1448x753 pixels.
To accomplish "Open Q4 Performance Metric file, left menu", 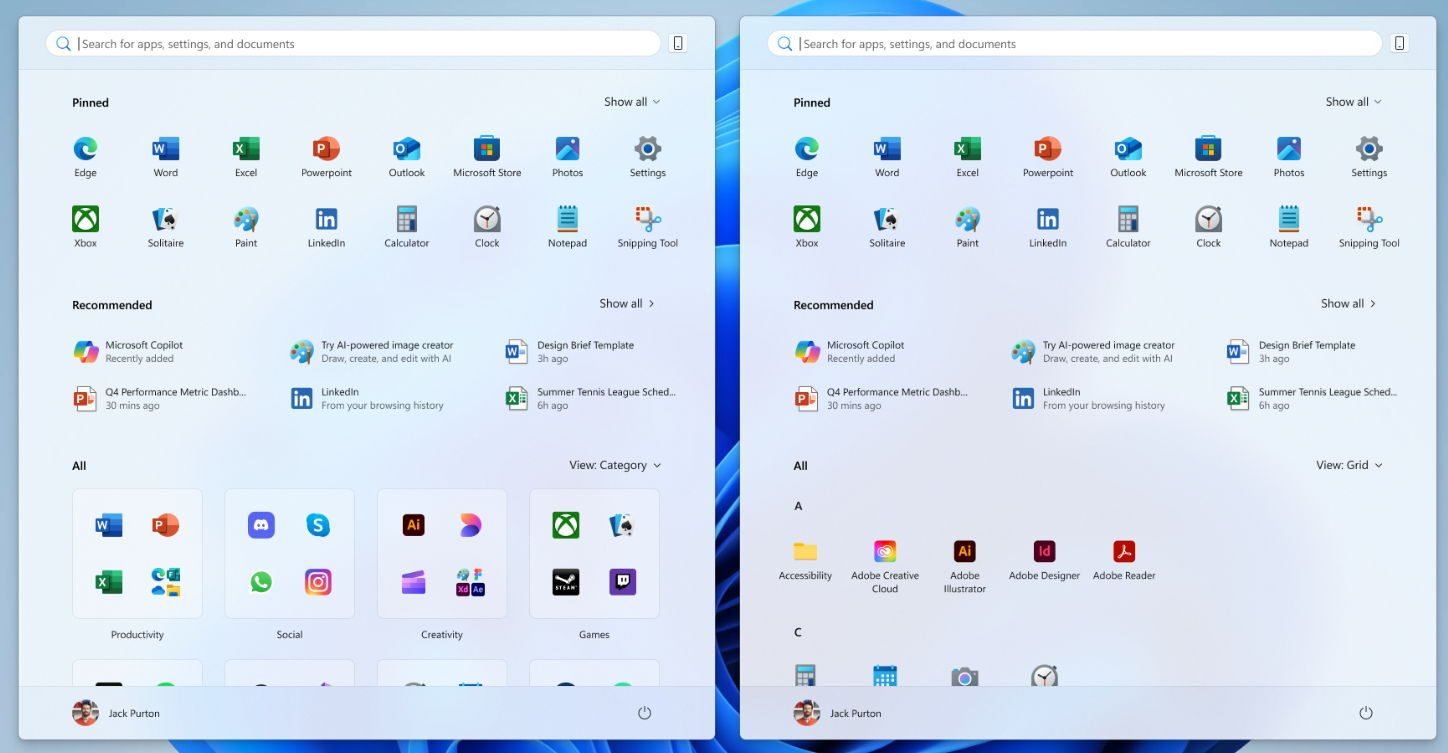I will [160, 399].
